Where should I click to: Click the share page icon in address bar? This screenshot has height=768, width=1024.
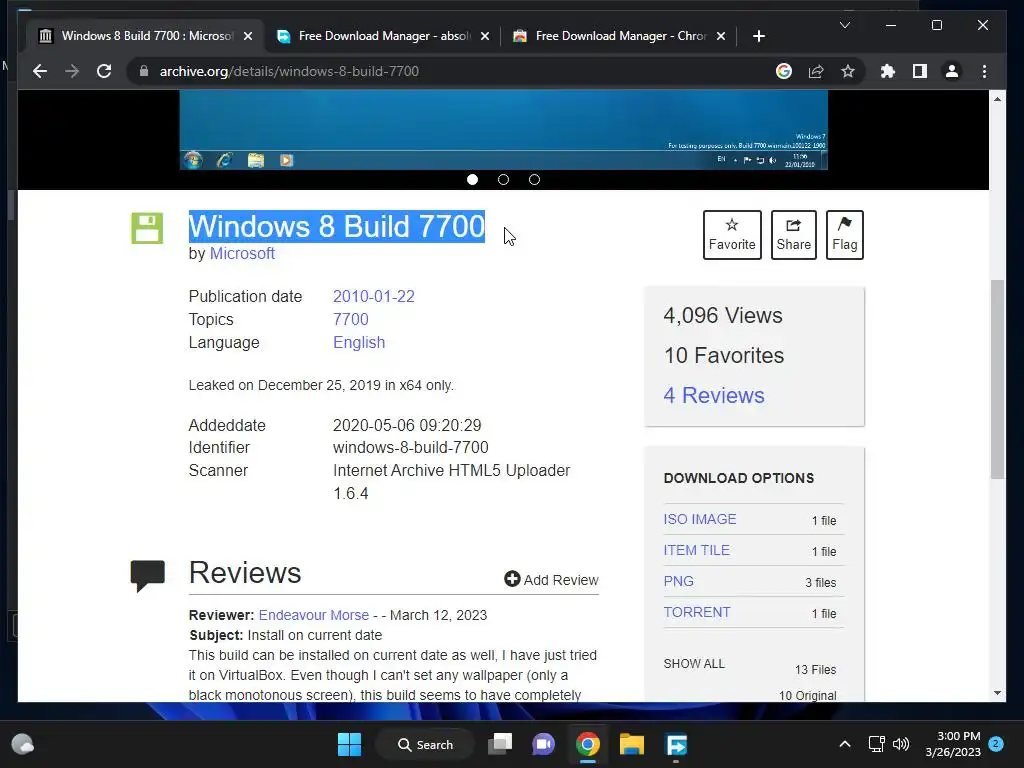click(x=816, y=71)
